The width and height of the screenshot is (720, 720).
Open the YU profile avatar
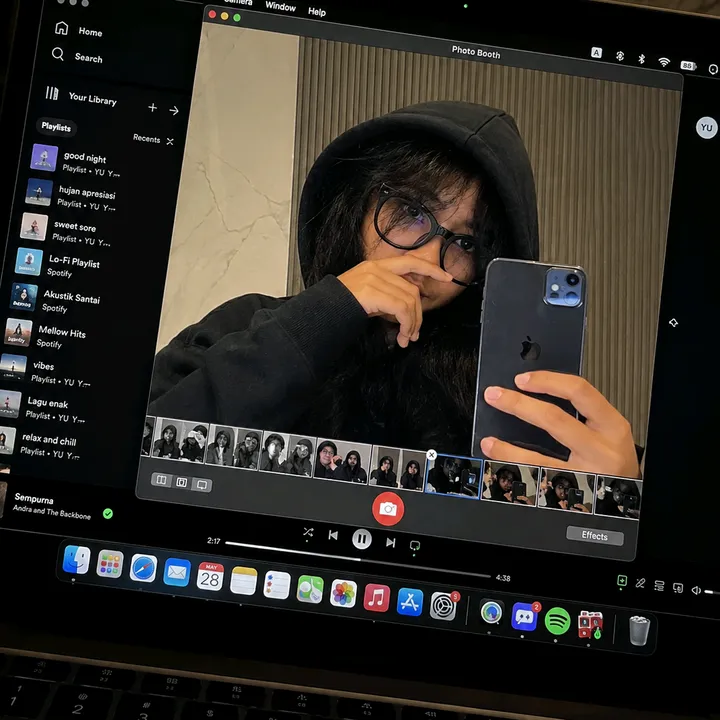[x=707, y=128]
